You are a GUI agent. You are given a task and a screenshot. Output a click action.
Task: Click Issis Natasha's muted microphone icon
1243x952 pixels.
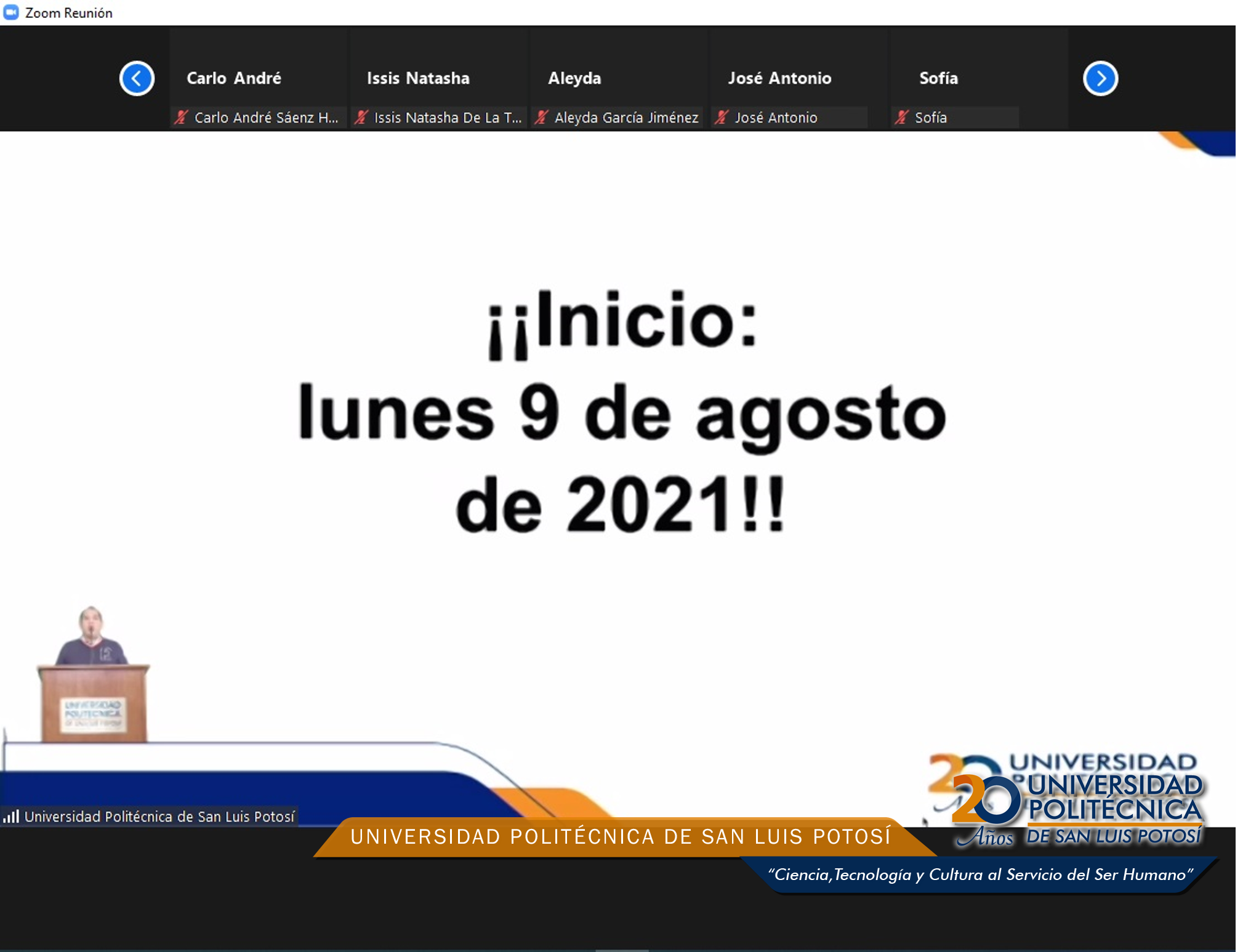pyautogui.click(x=361, y=118)
